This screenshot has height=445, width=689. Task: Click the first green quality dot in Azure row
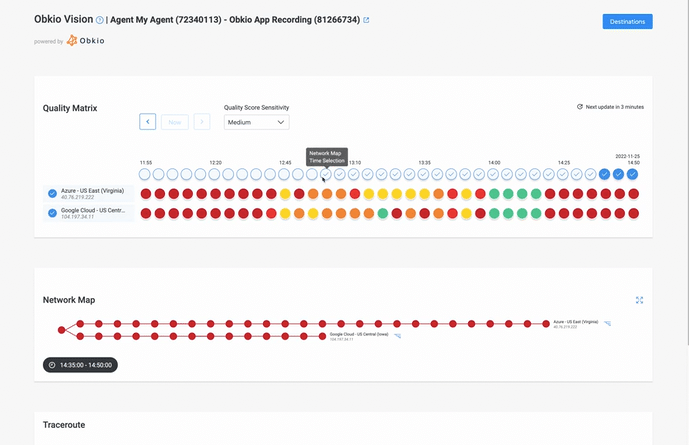(x=494, y=194)
